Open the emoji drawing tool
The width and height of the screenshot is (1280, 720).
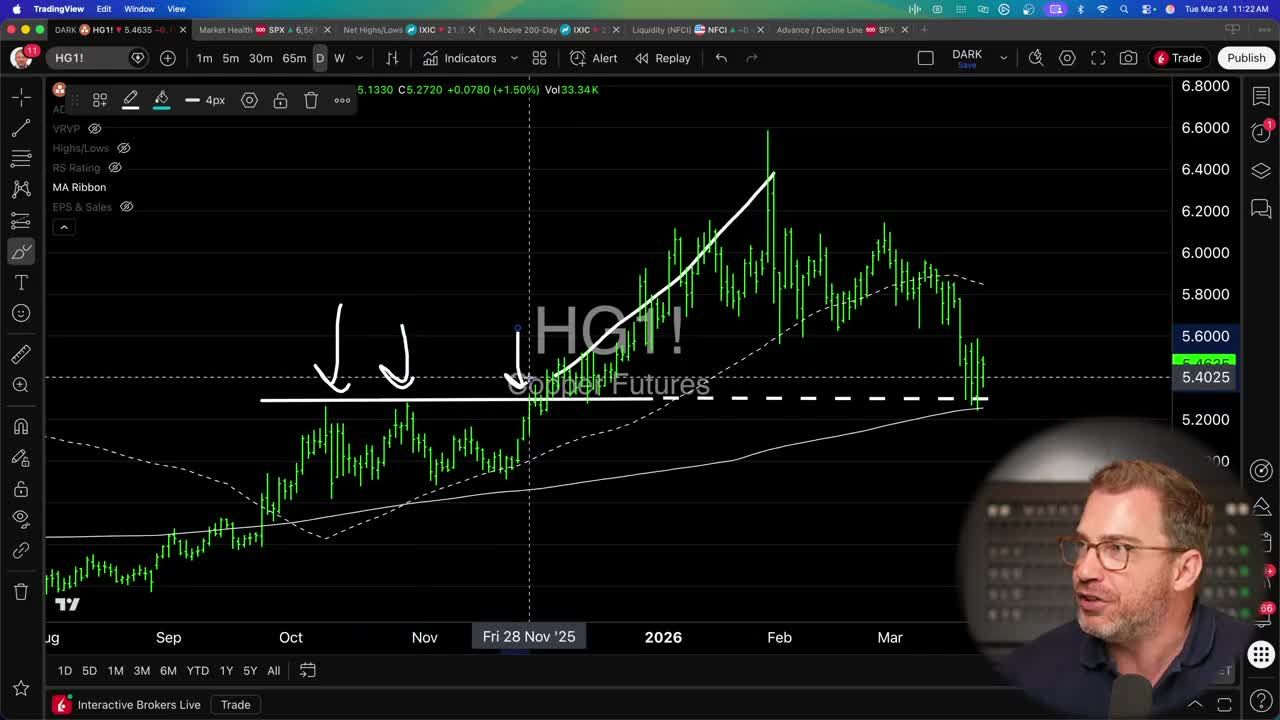[20, 313]
